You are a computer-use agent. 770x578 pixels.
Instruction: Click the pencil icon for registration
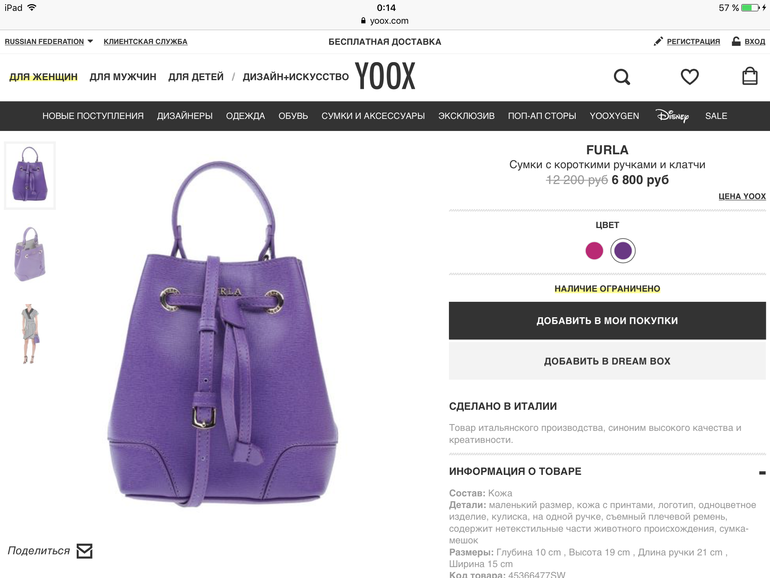[x=658, y=41]
